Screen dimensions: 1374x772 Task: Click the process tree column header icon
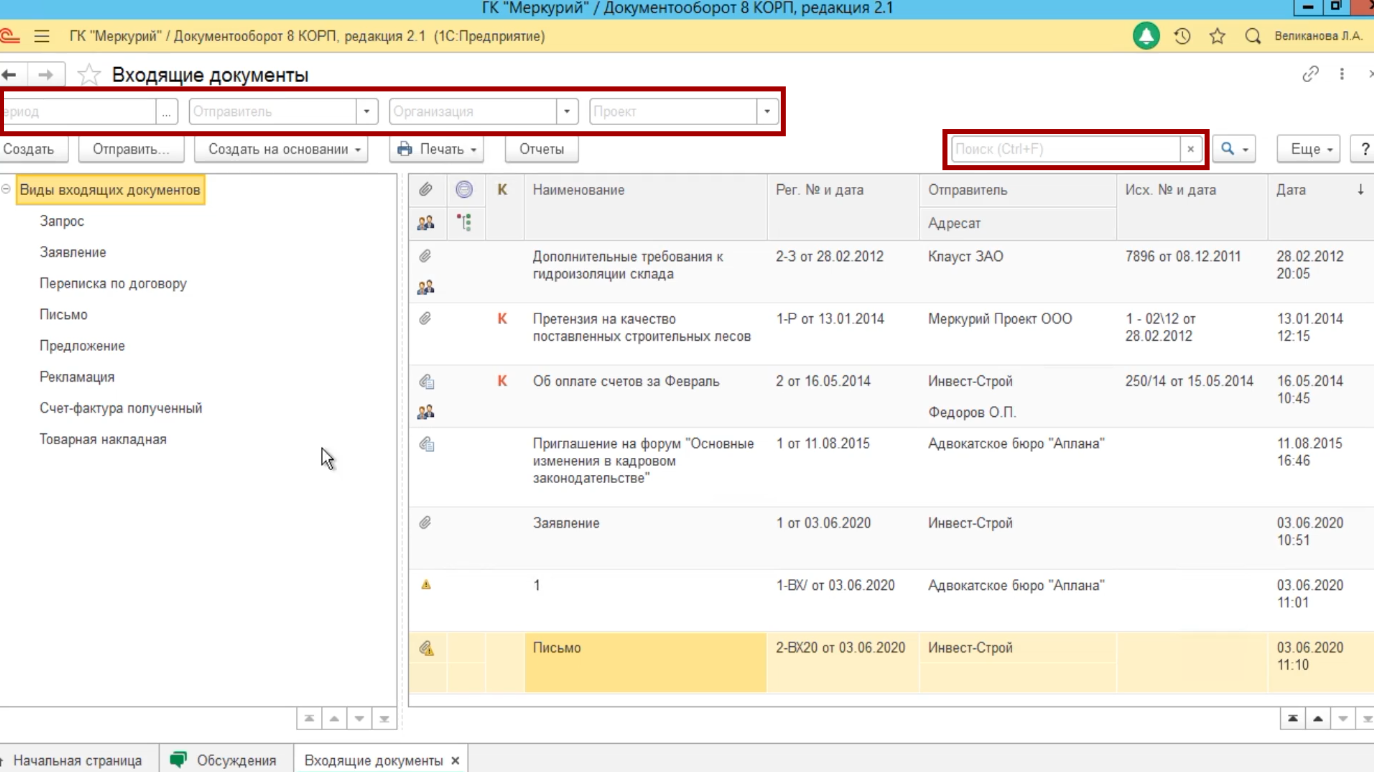click(464, 222)
